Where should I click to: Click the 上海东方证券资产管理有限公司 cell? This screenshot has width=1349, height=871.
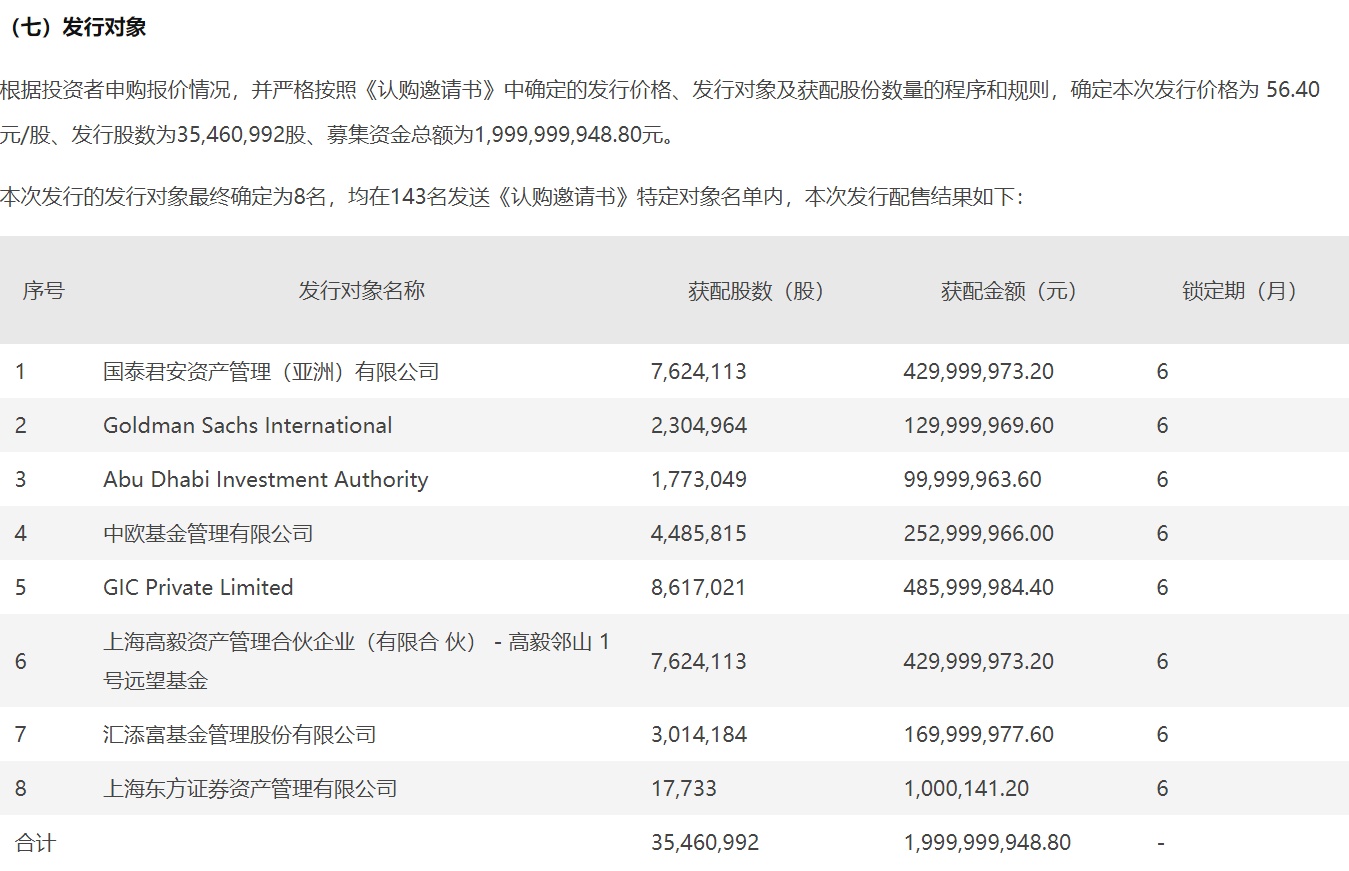click(250, 789)
